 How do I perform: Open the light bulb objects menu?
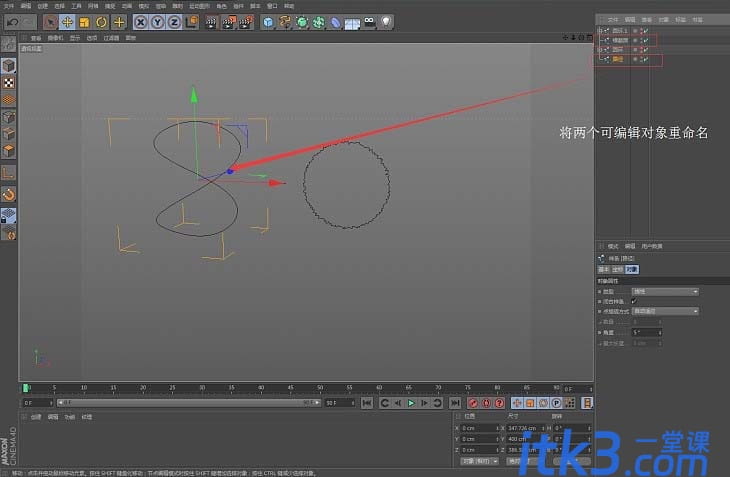coord(386,22)
